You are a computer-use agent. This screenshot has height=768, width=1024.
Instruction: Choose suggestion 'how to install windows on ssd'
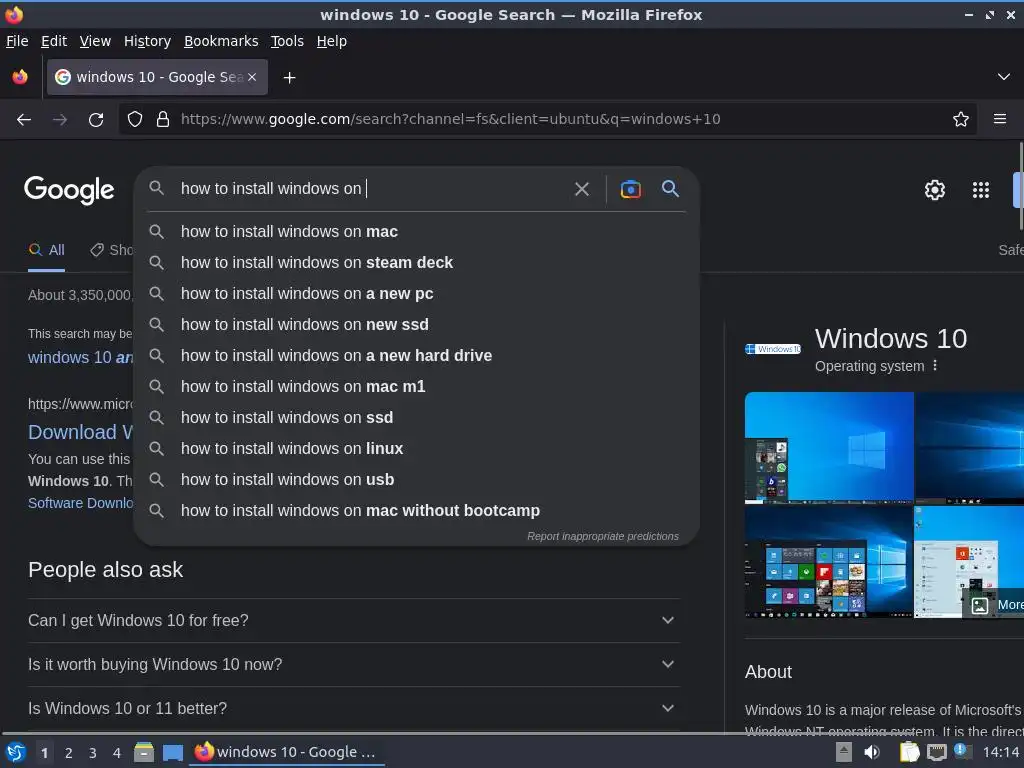tap(417, 417)
